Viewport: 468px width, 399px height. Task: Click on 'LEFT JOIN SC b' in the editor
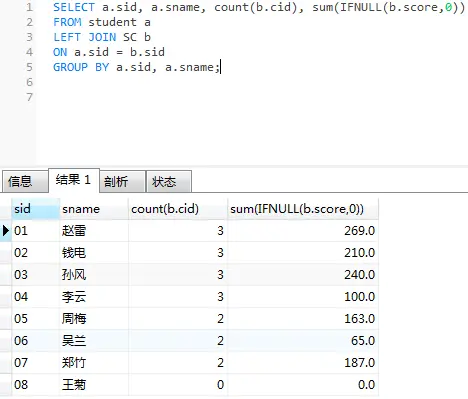click(102, 37)
